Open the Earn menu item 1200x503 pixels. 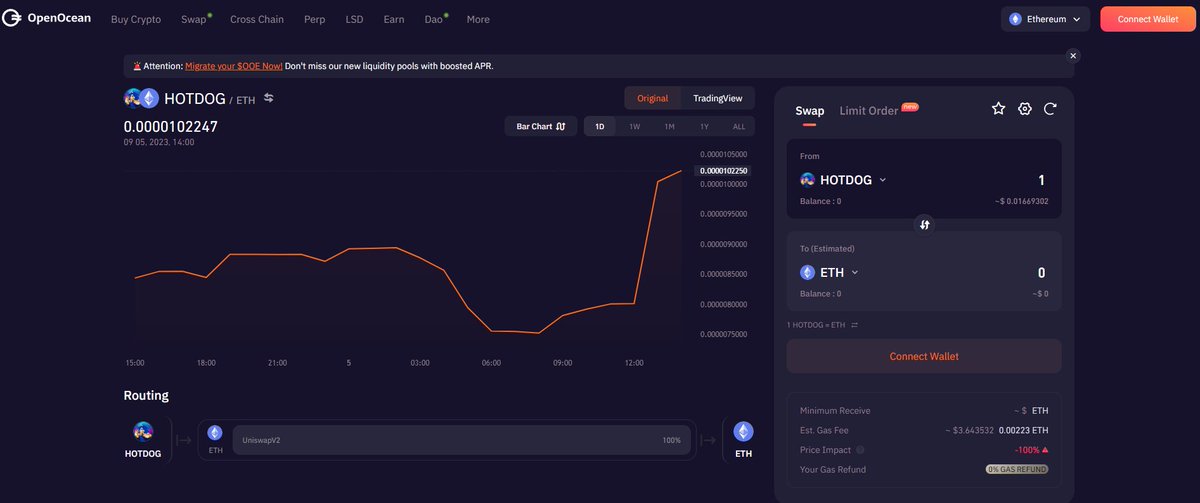pos(394,19)
